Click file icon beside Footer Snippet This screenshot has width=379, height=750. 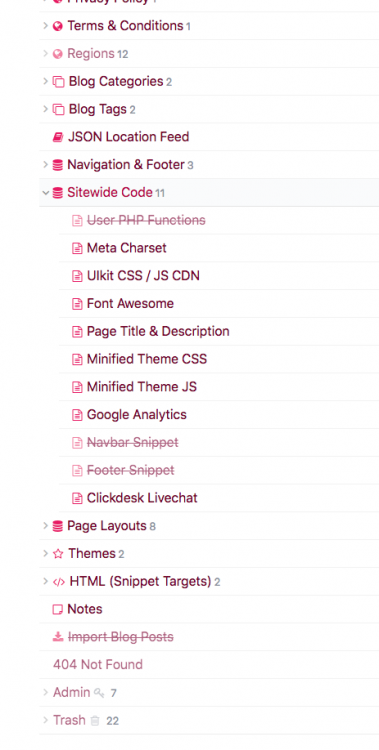[x=77, y=470]
